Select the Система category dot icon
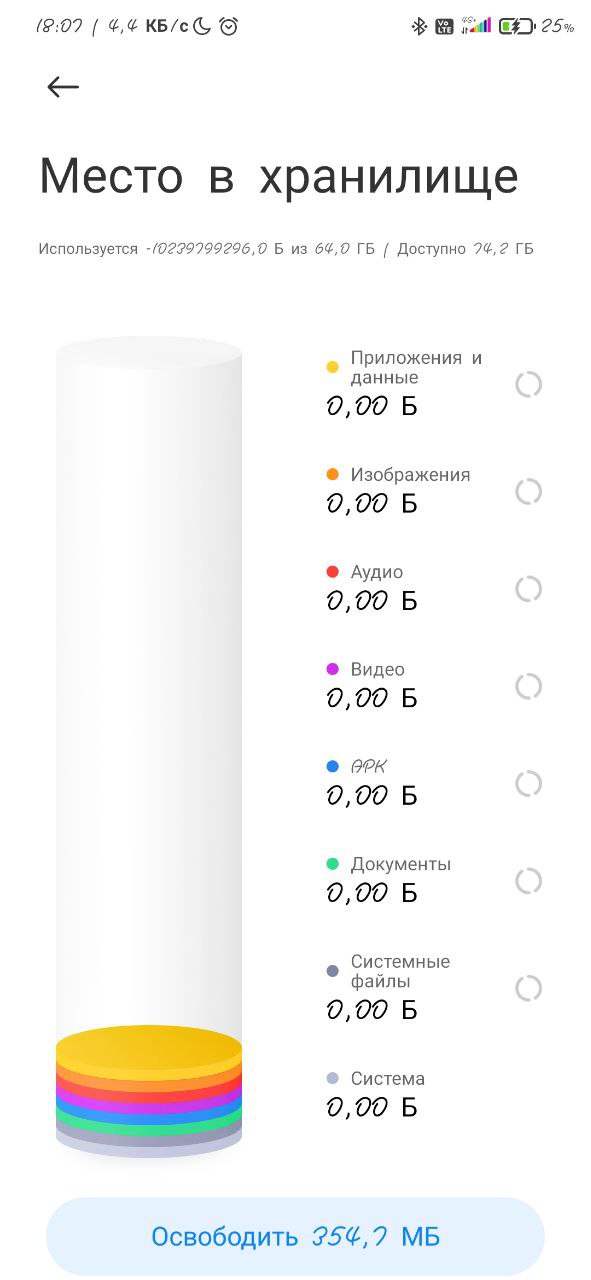This screenshot has width=591, height=1280. pos(334,1078)
